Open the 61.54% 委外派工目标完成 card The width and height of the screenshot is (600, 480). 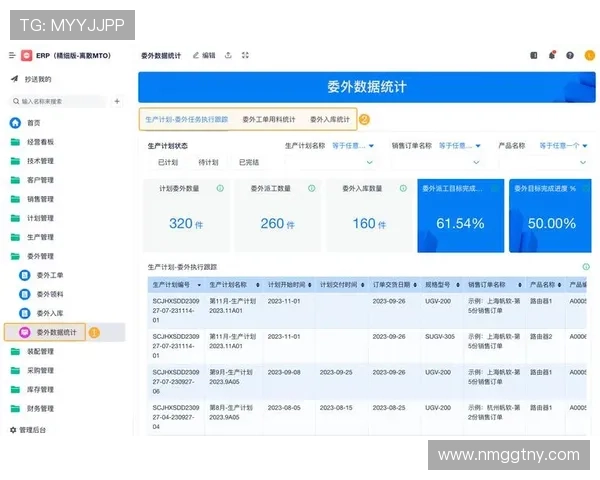461,216
